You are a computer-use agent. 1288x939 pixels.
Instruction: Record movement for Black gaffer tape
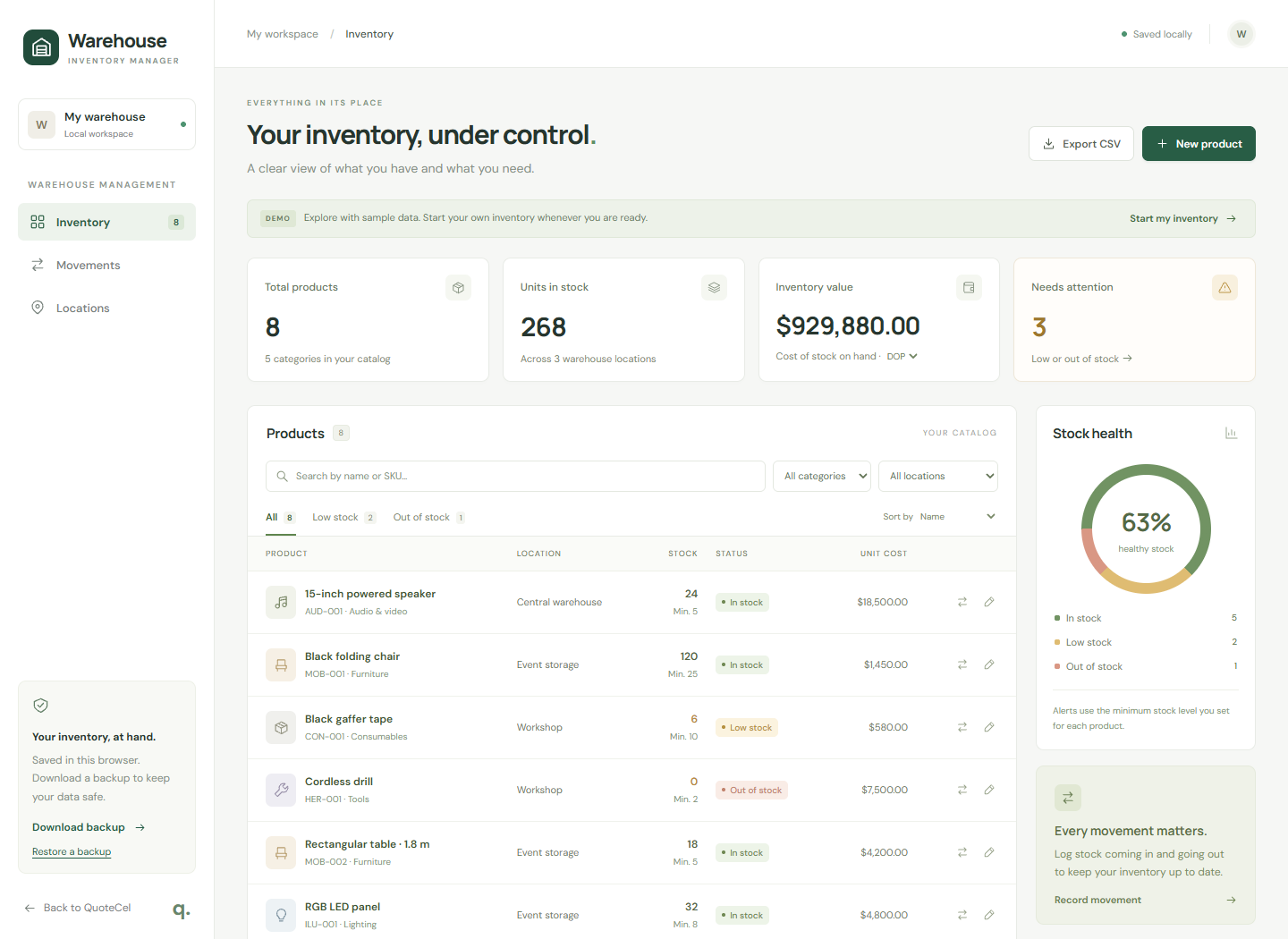962,727
